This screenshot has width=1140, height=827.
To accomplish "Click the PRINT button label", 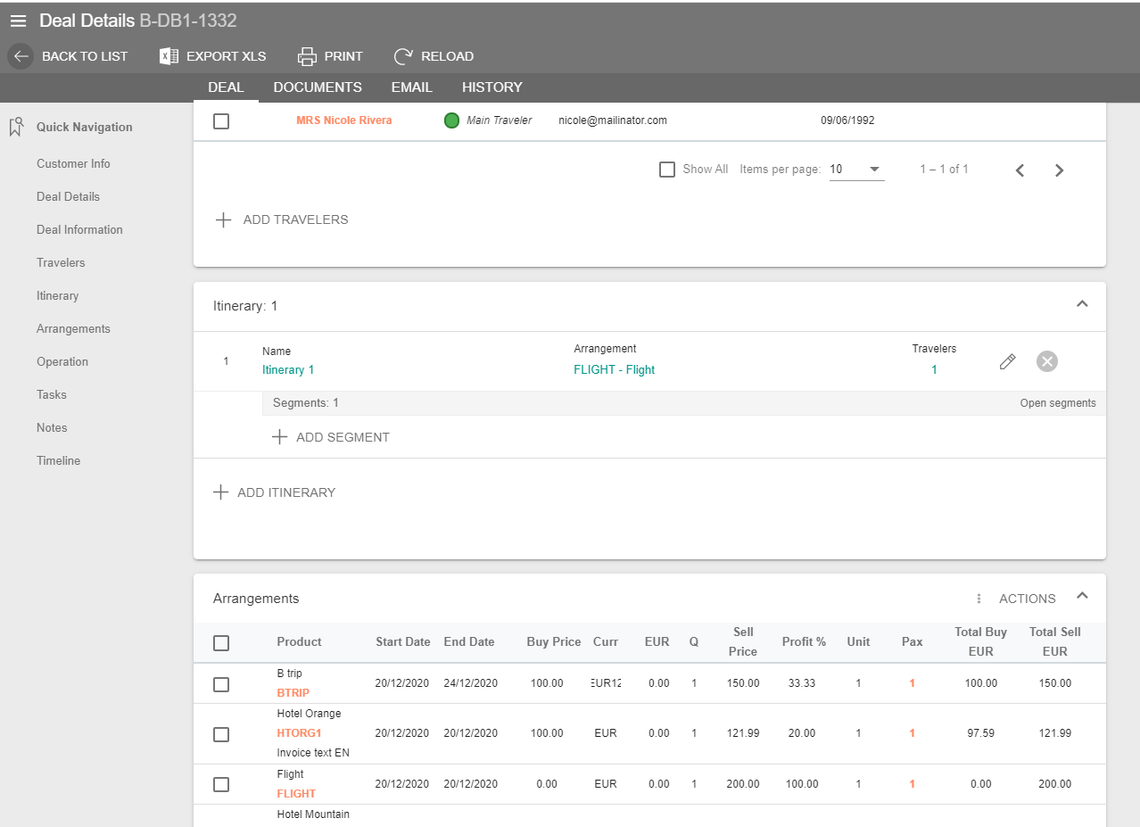I will click(x=343, y=56).
